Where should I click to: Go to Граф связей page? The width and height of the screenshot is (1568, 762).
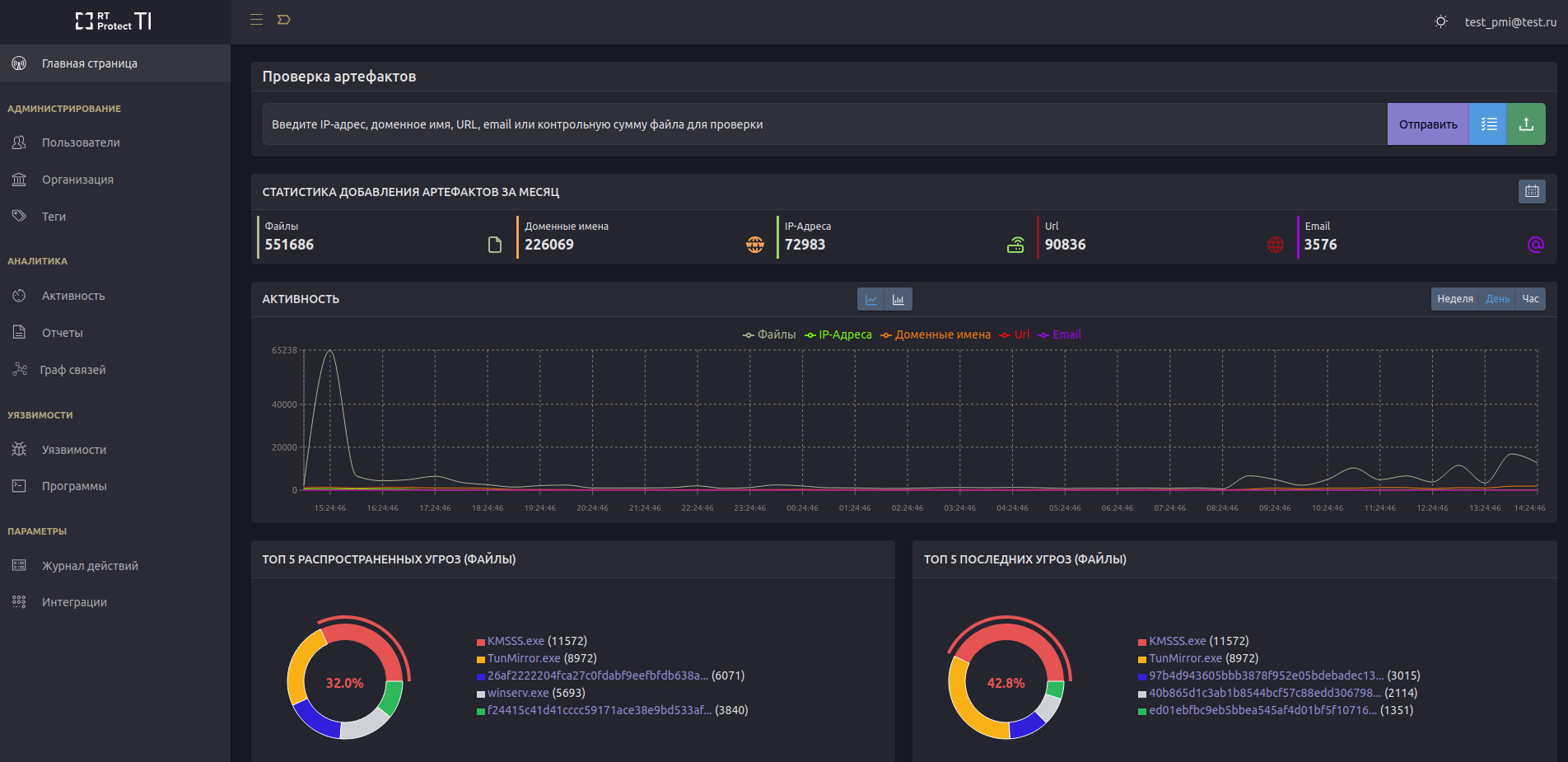point(72,370)
